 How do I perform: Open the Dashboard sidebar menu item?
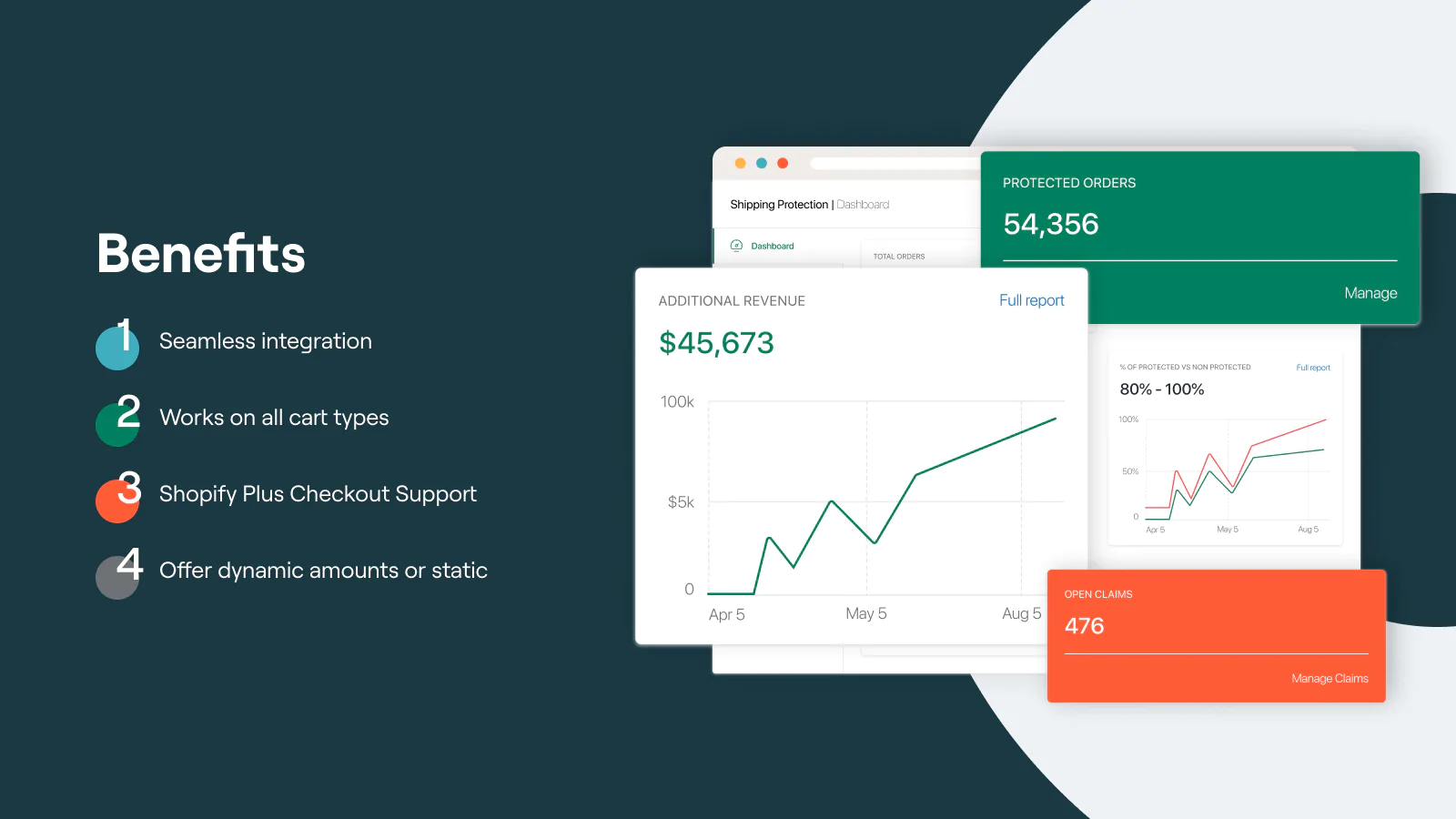(x=772, y=246)
